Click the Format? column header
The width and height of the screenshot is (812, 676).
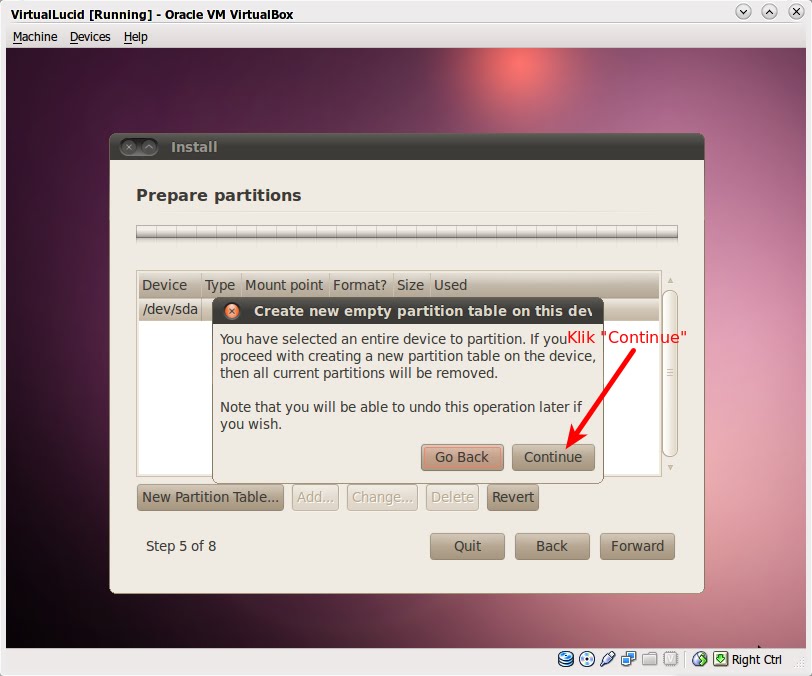click(x=360, y=285)
